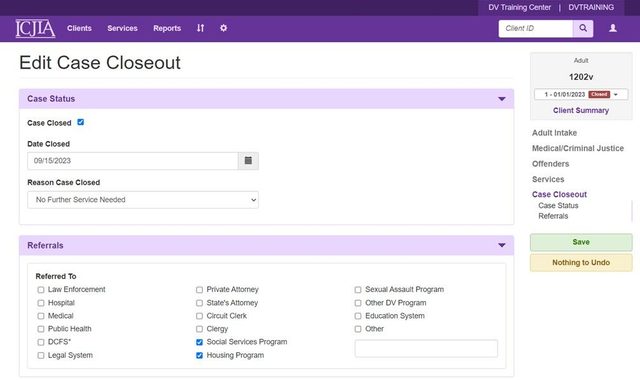Check the Law Enforcement referral box
Screen dimensions: 640x380
41,290
